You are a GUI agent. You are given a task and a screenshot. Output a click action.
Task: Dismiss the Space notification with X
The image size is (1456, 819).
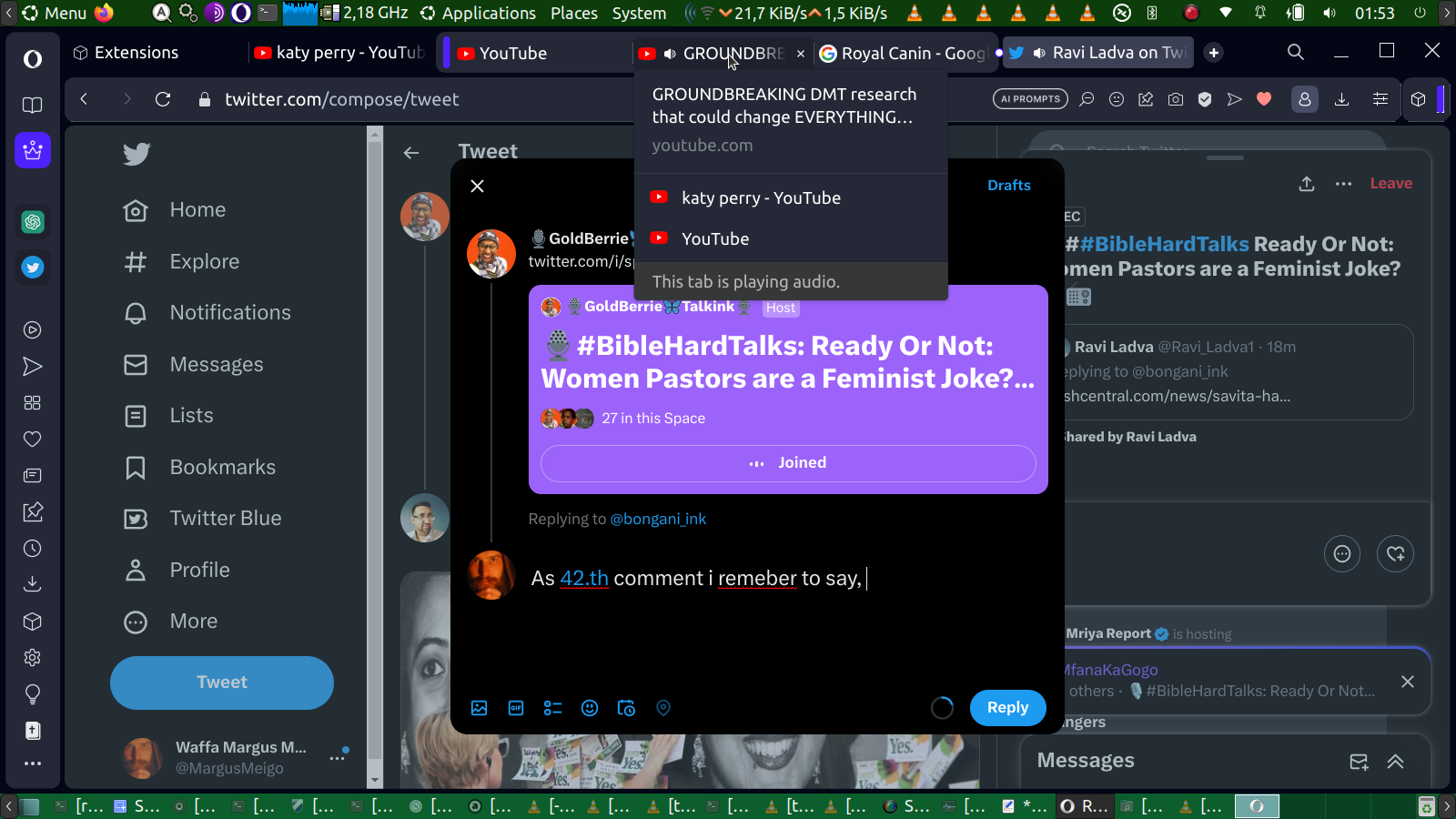1408,682
